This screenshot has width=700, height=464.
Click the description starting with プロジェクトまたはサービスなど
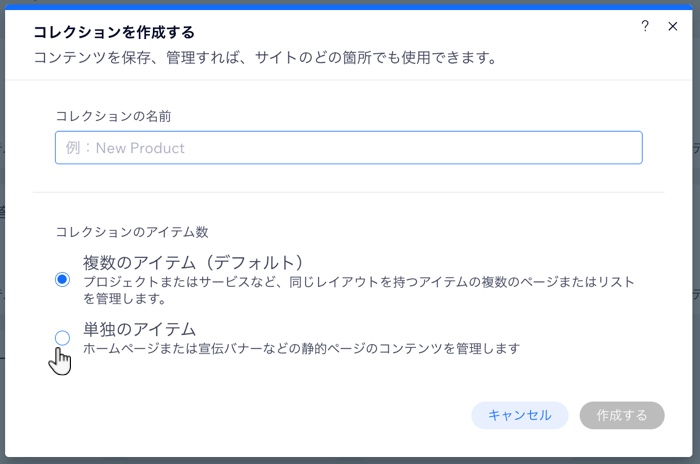coord(358,290)
